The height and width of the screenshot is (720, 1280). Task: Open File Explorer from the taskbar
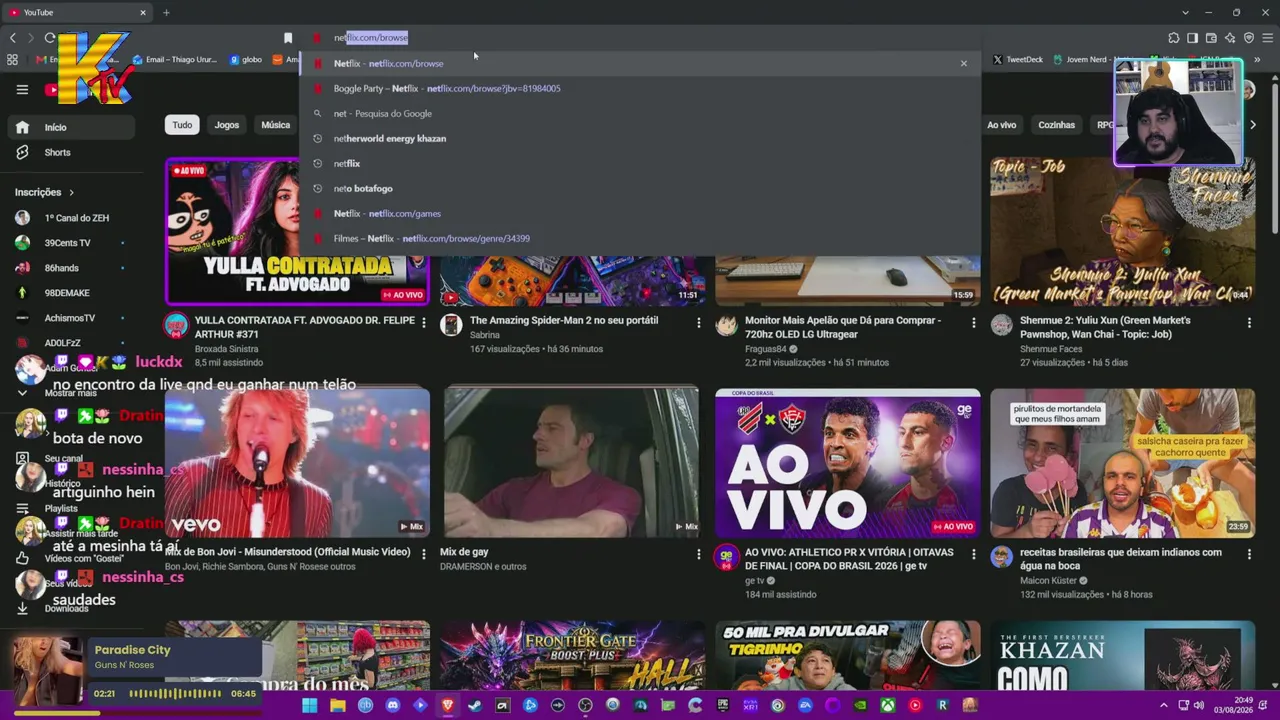338,705
